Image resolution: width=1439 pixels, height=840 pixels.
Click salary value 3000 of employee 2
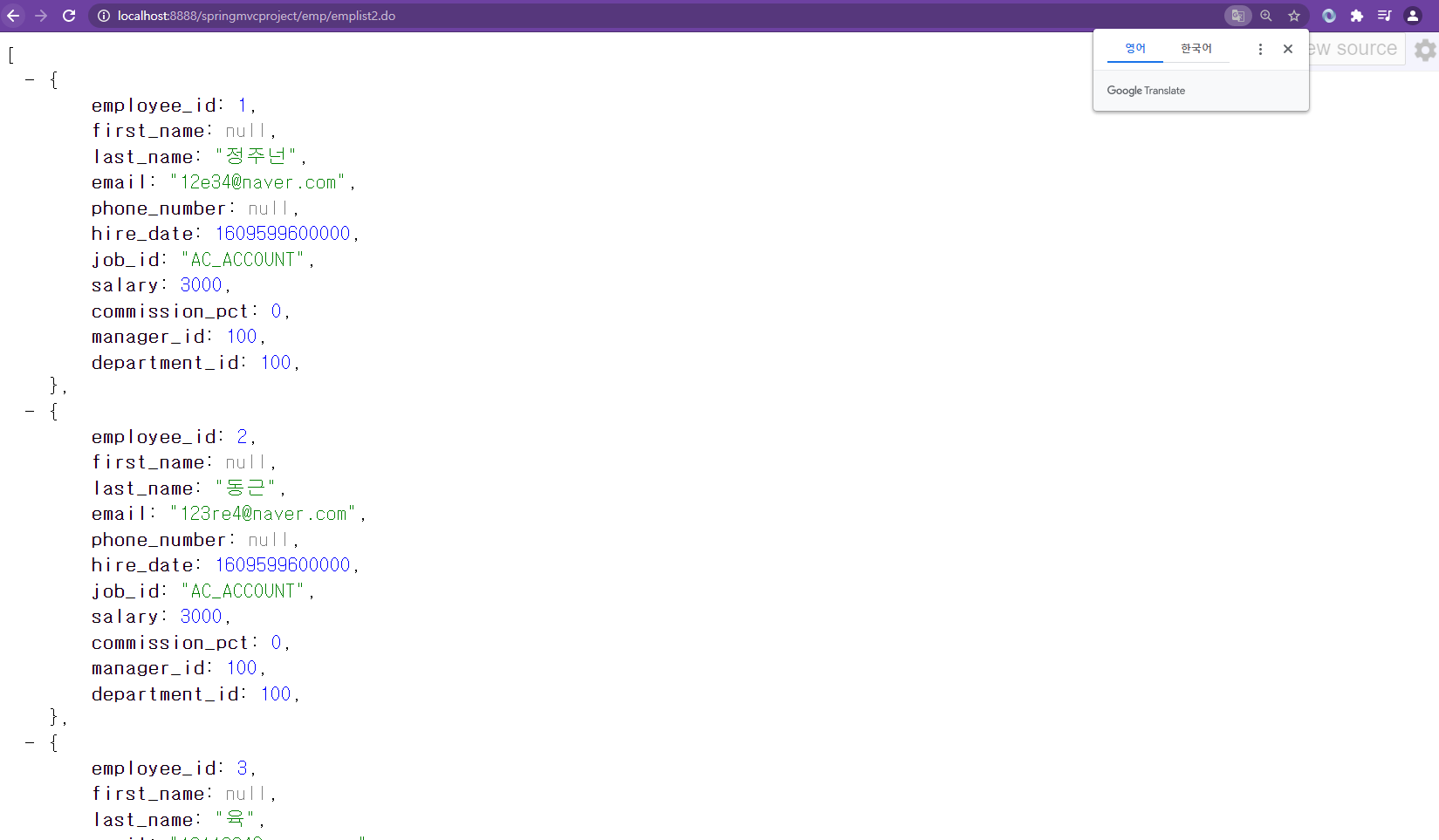[x=202, y=617]
